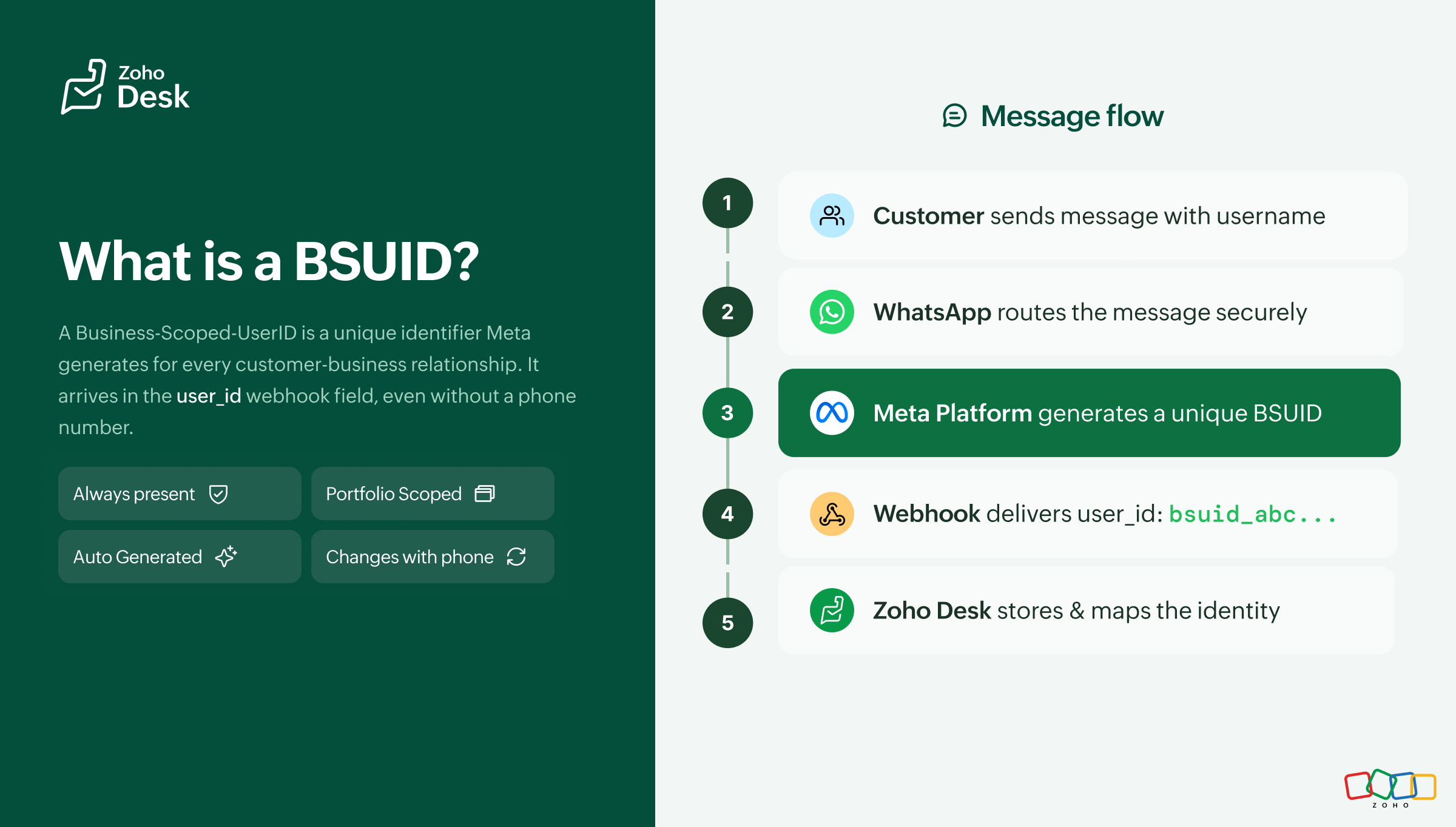Click the step 5 number circle
The height and width of the screenshot is (827, 1456).
pyautogui.click(x=727, y=623)
